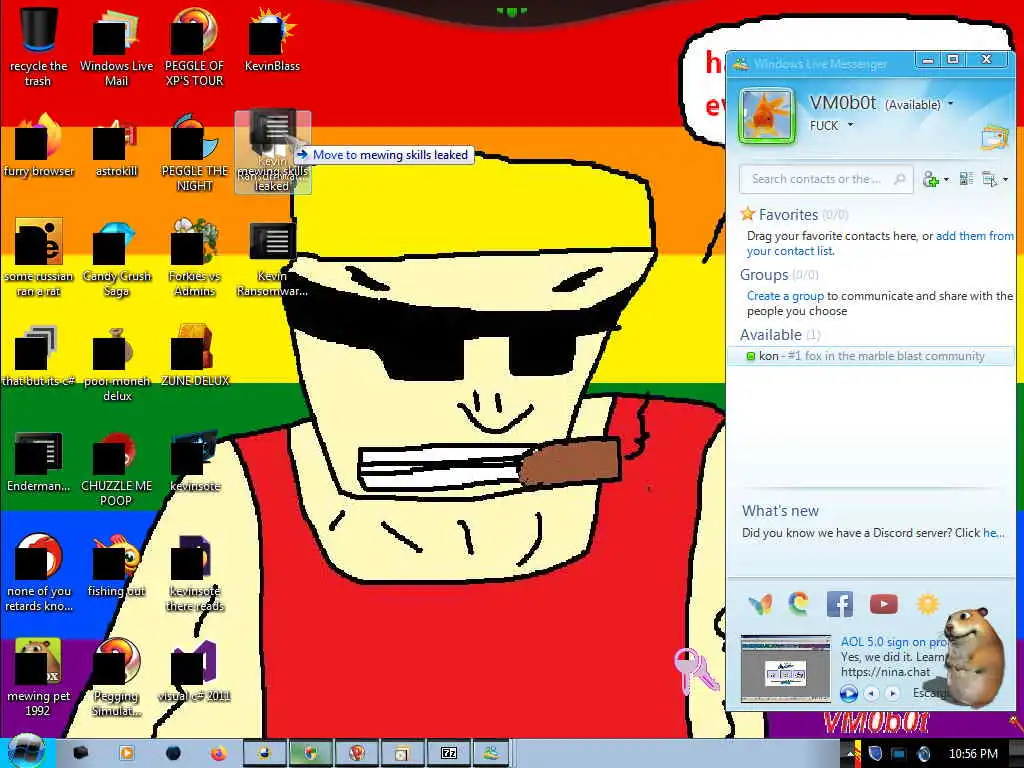Open the Enderman... desktop icon

pyautogui.click(x=38, y=461)
